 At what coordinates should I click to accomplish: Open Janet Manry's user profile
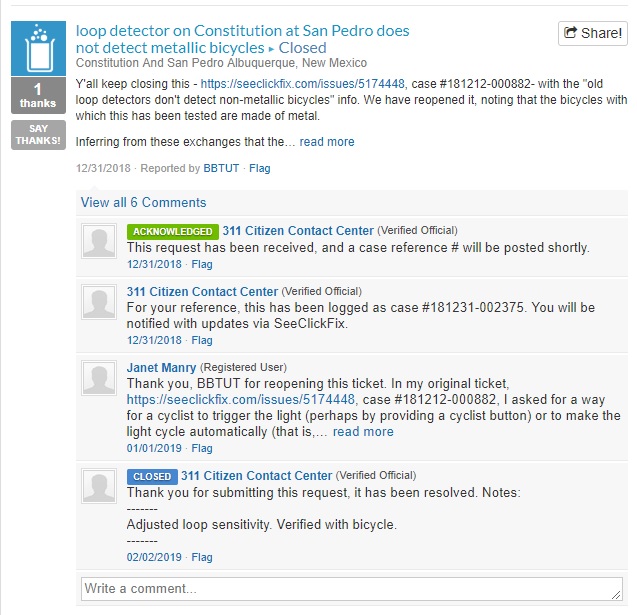tap(160, 368)
